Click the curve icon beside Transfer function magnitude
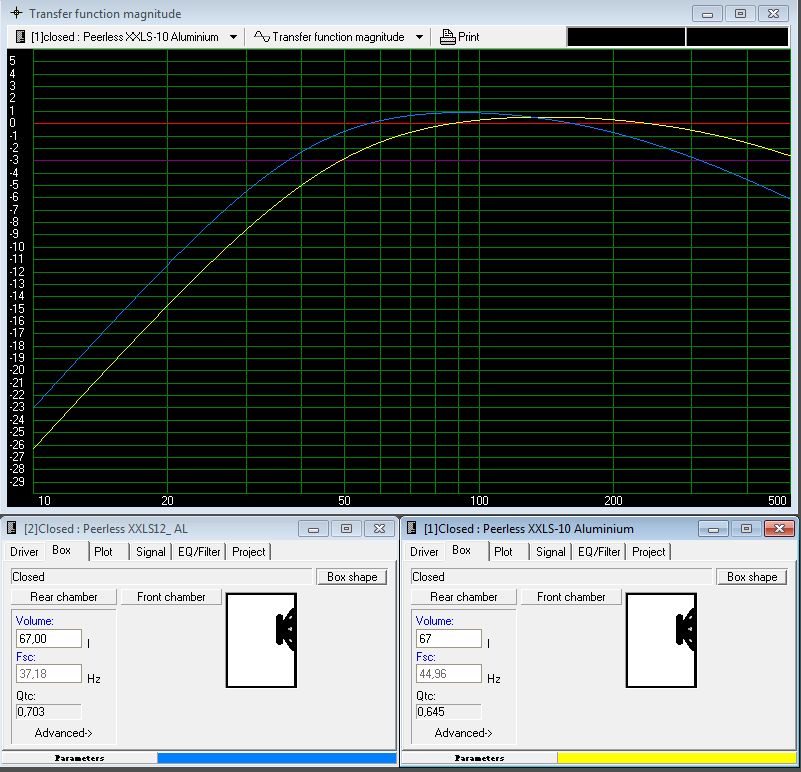 pyautogui.click(x=261, y=37)
